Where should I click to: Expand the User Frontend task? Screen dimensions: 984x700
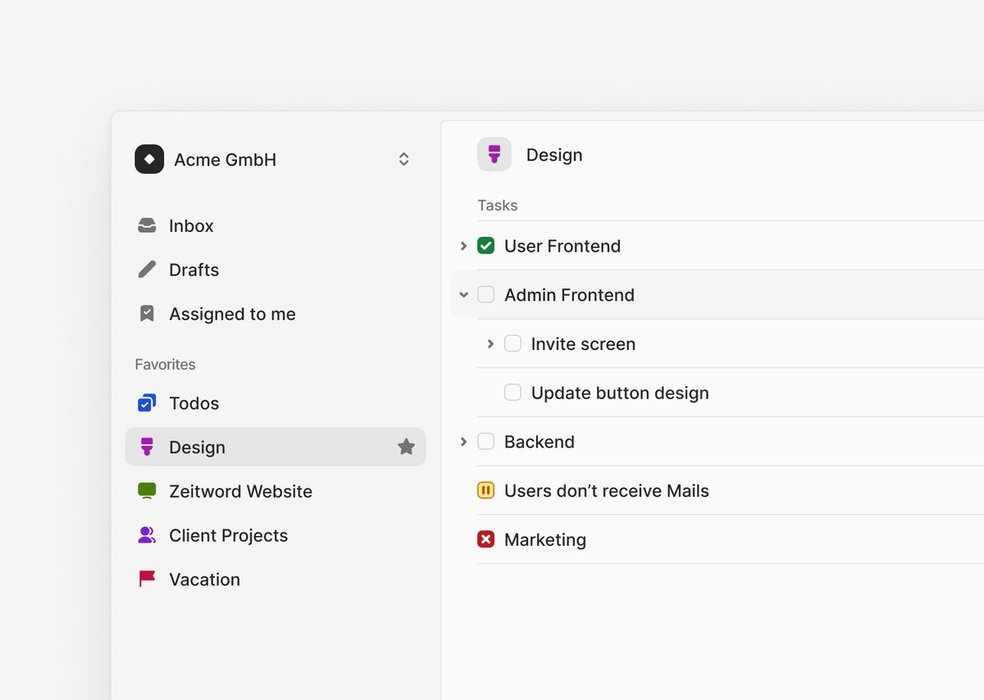point(463,246)
